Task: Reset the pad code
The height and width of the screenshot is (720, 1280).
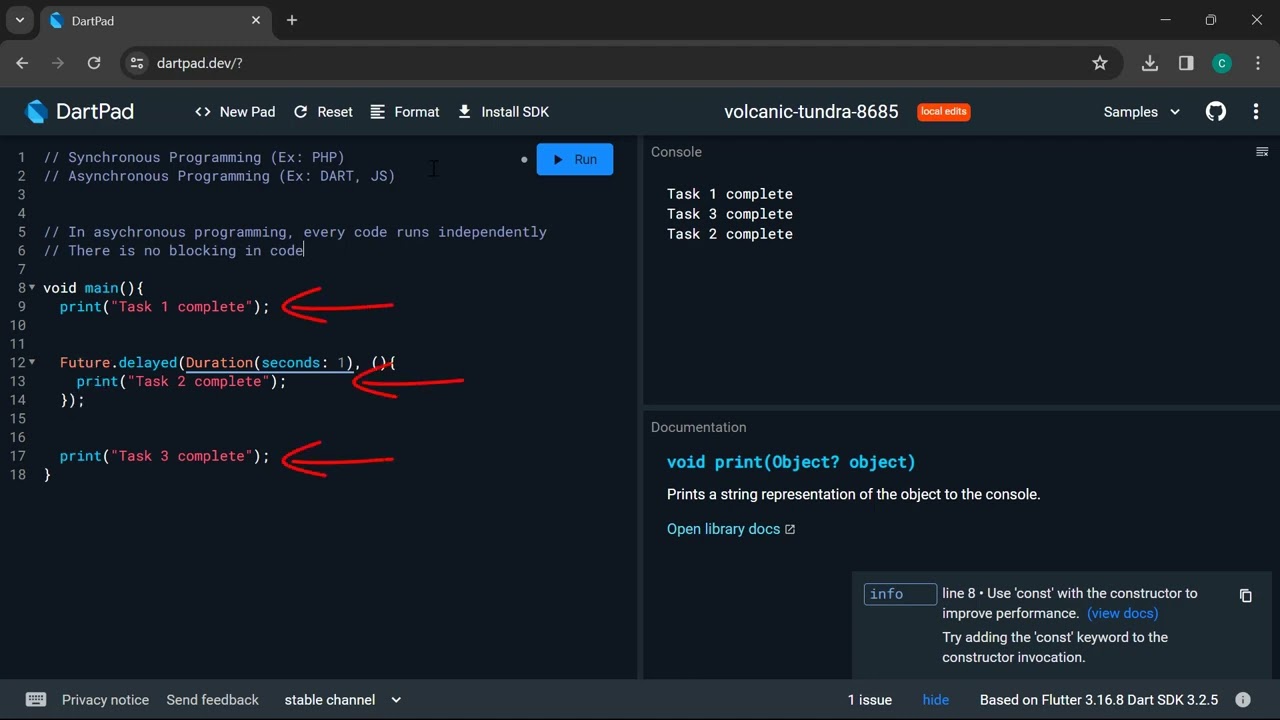Action: tap(323, 112)
